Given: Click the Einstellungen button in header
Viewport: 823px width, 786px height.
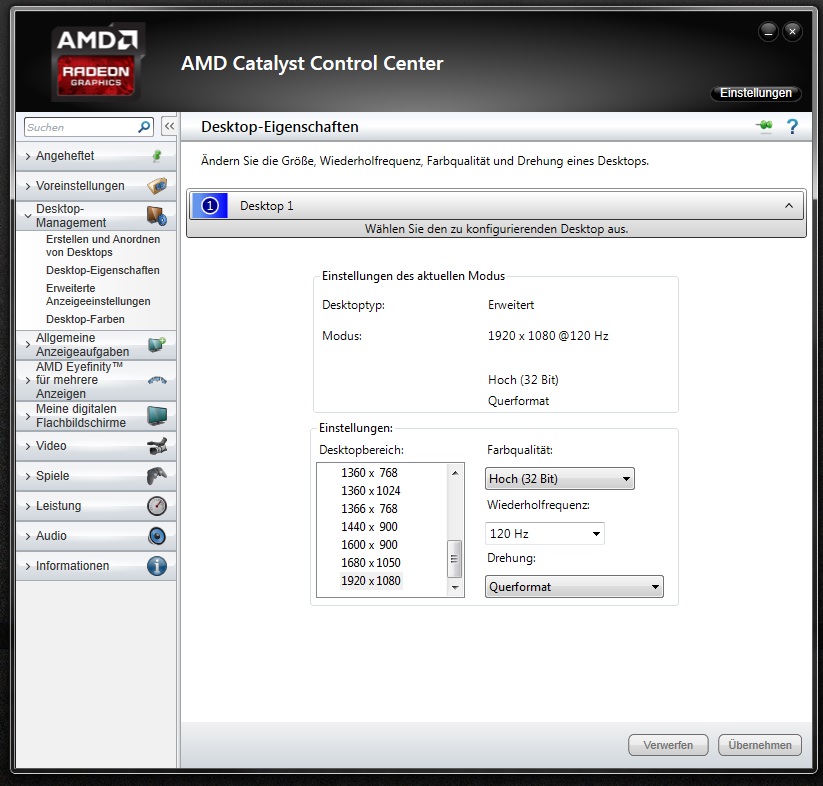Looking at the screenshot, I should point(755,93).
